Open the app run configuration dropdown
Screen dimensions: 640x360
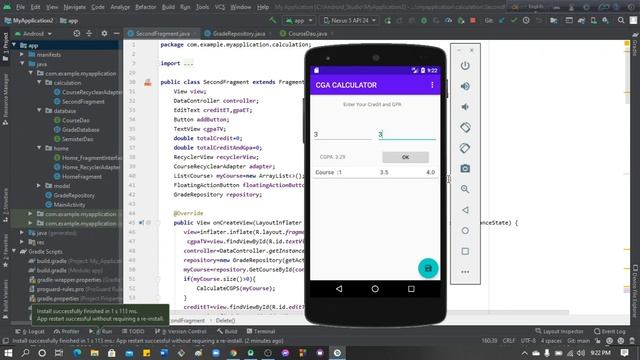click(300, 20)
